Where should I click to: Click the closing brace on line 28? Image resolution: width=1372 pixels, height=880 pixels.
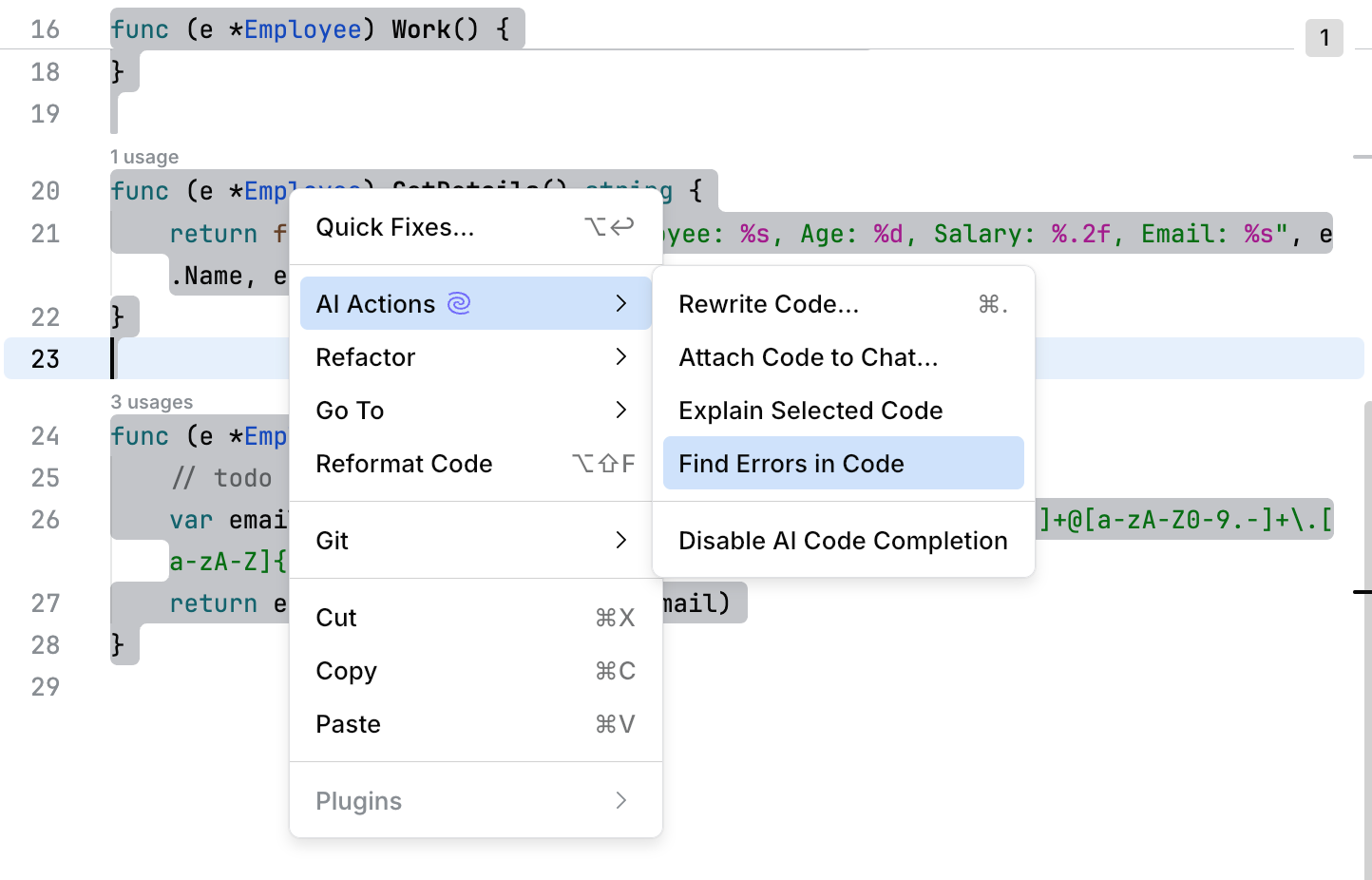(x=118, y=644)
